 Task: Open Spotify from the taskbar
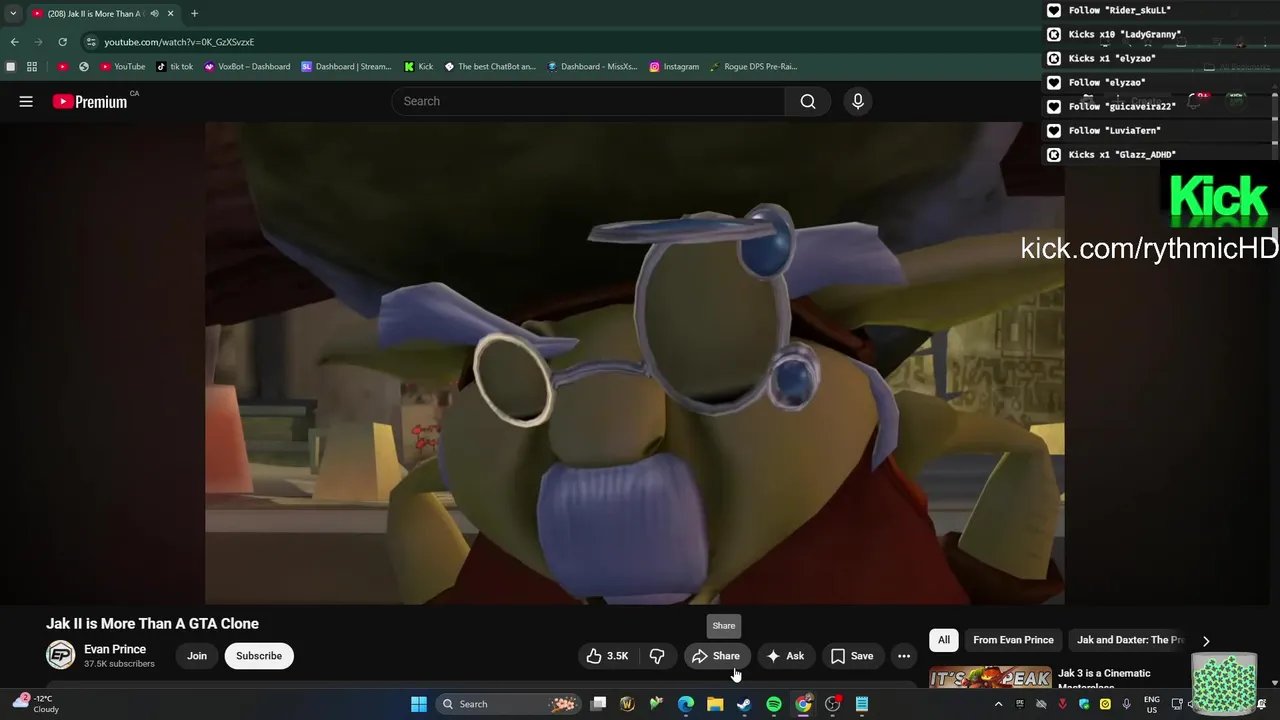pos(773,704)
